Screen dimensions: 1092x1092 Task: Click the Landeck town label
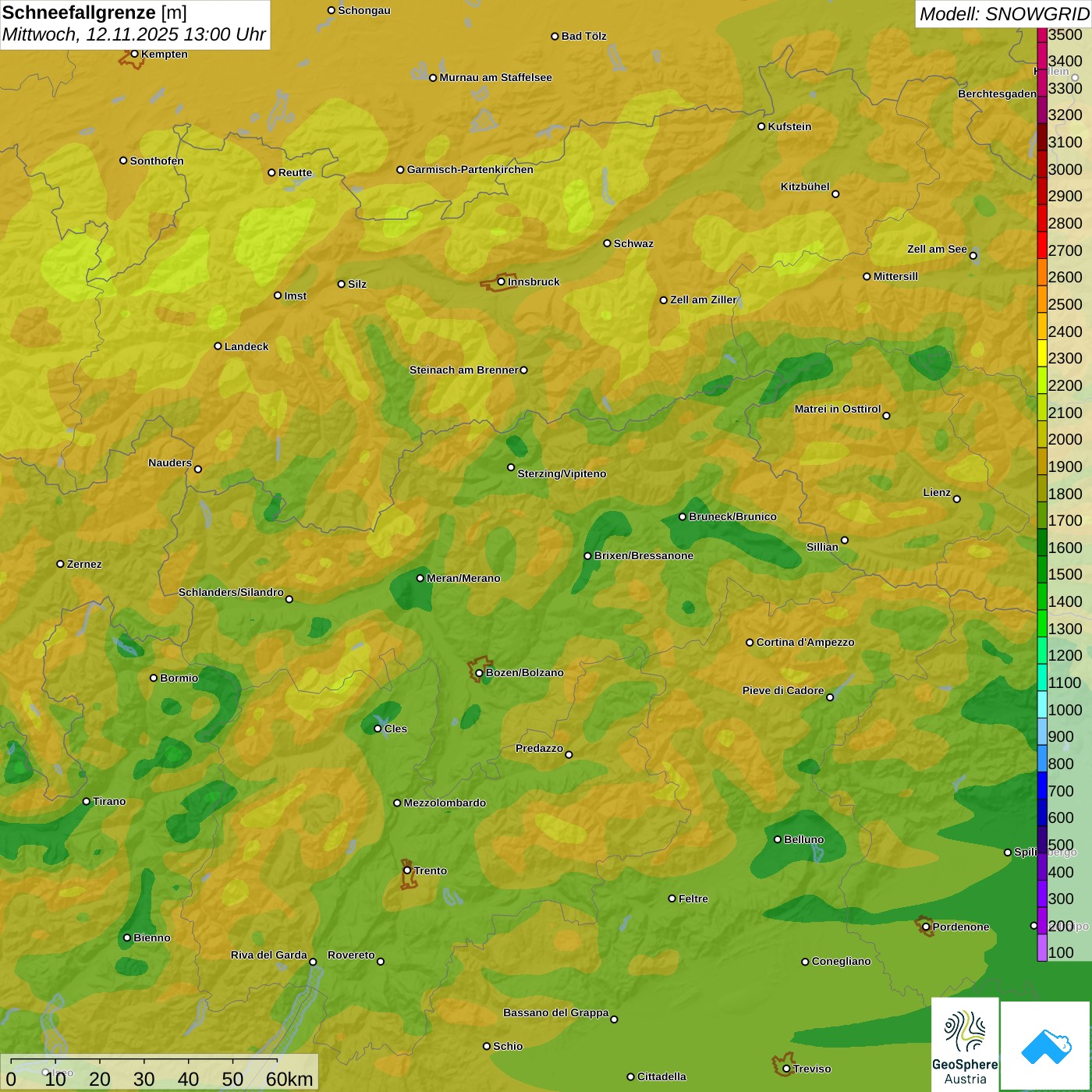point(246,346)
